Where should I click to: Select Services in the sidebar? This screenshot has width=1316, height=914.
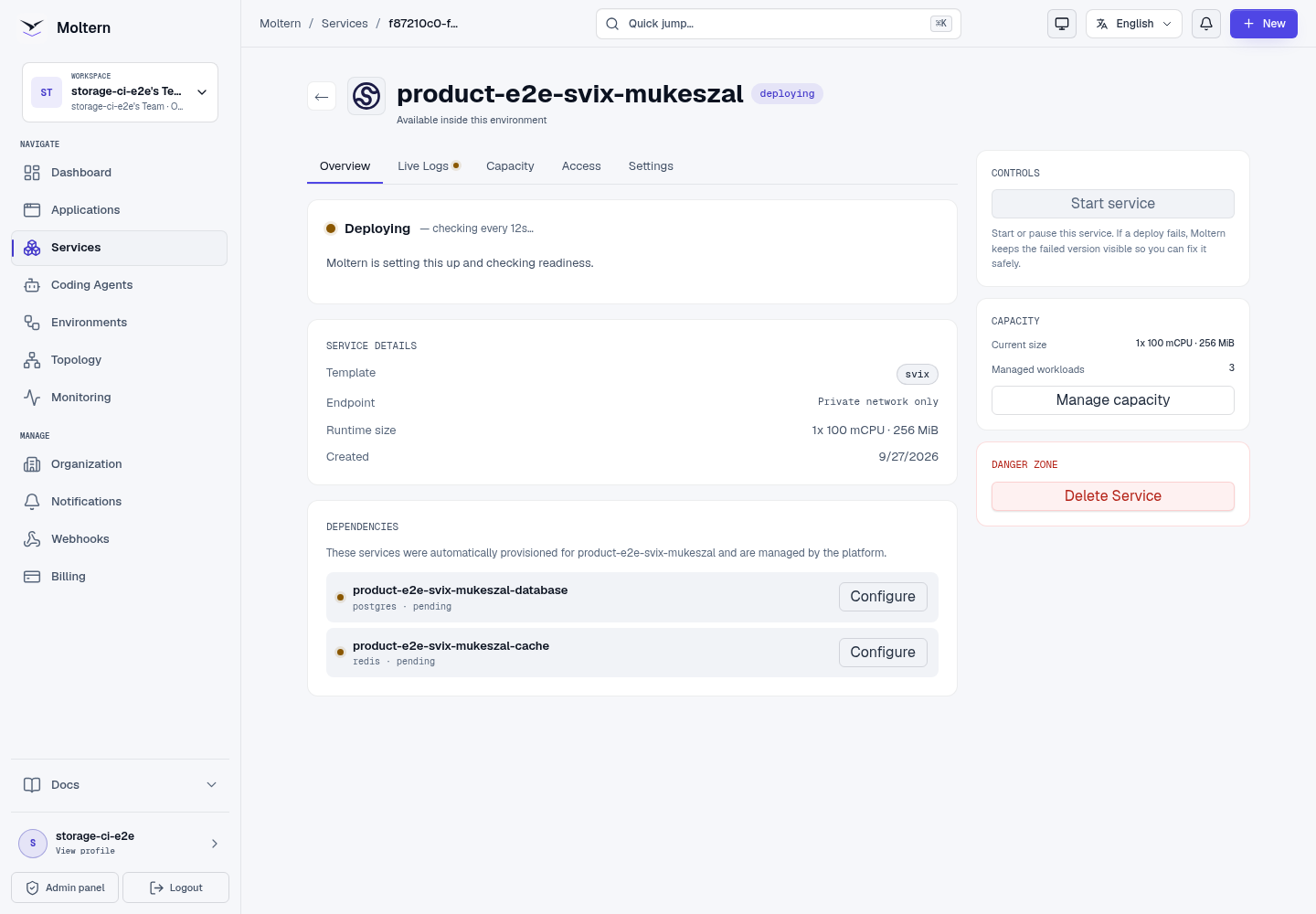(x=119, y=248)
